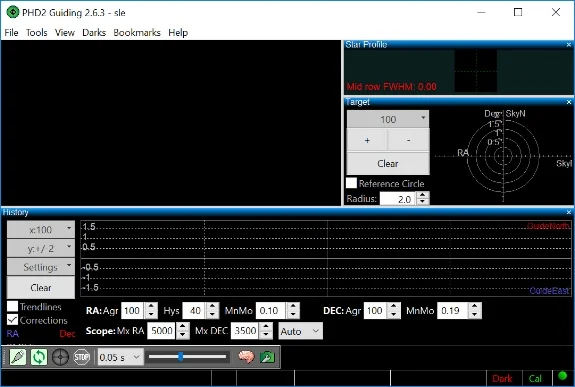
Task: Open the Darks menu
Action: (x=94, y=32)
